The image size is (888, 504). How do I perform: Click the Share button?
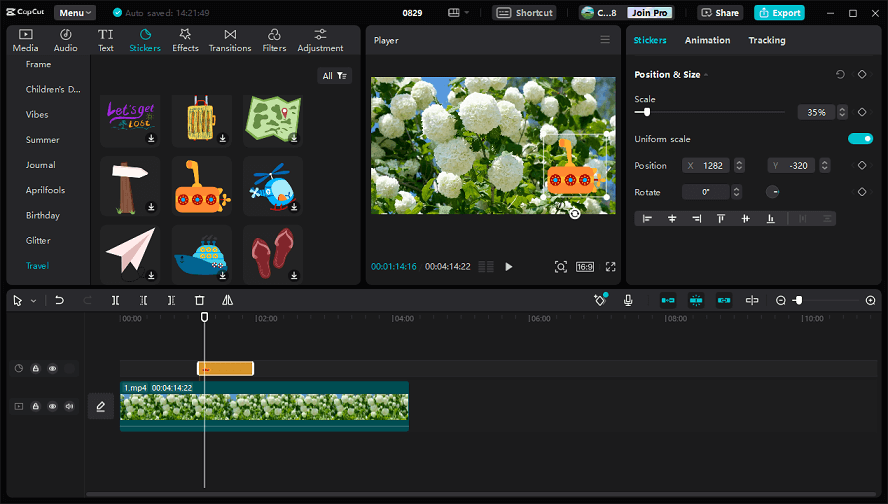720,13
